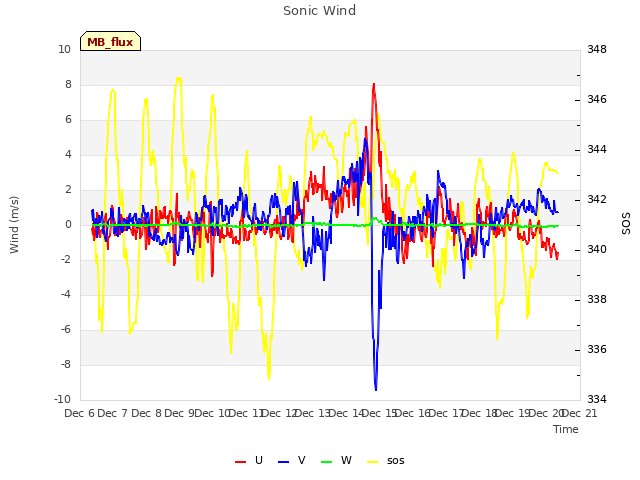Click the MB_flux label box
This screenshot has width=640, height=480.
click(x=111, y=41)
